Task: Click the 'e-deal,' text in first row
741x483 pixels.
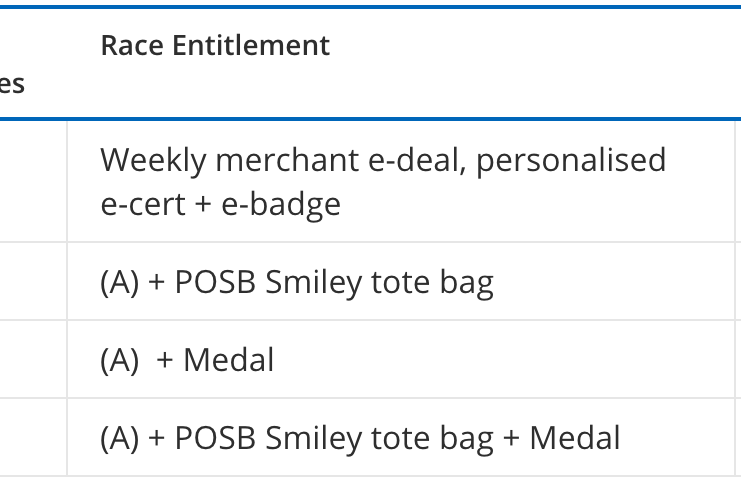Action: click(x=417, y=161)
